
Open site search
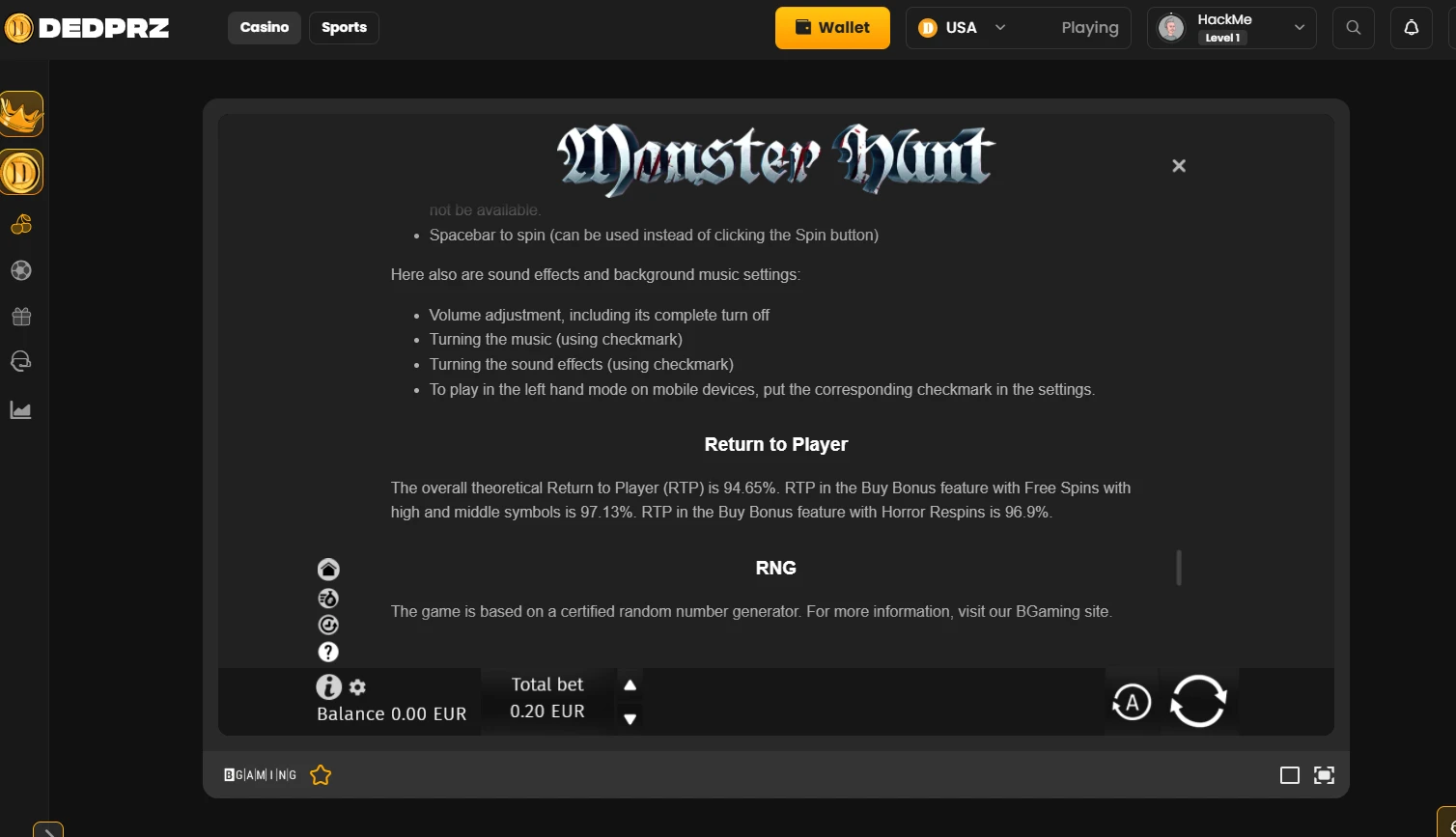coord(1354,28)
